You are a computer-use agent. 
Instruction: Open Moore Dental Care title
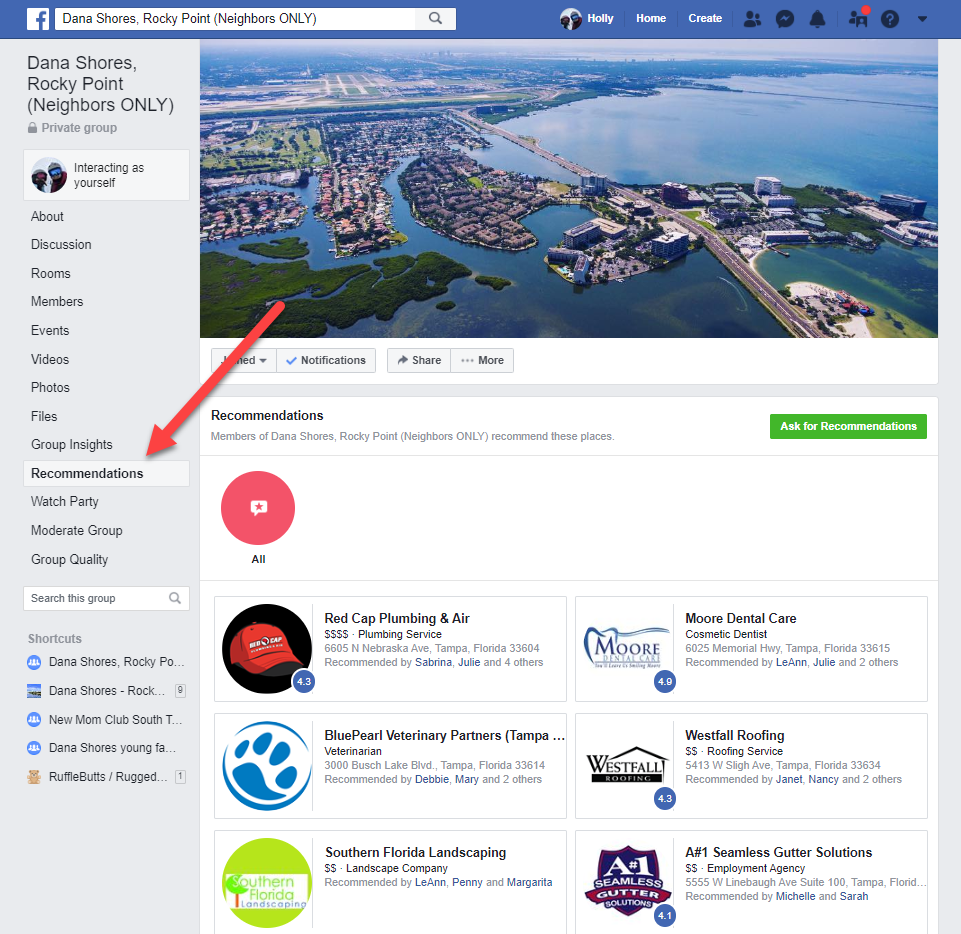[x=741, y=618]
